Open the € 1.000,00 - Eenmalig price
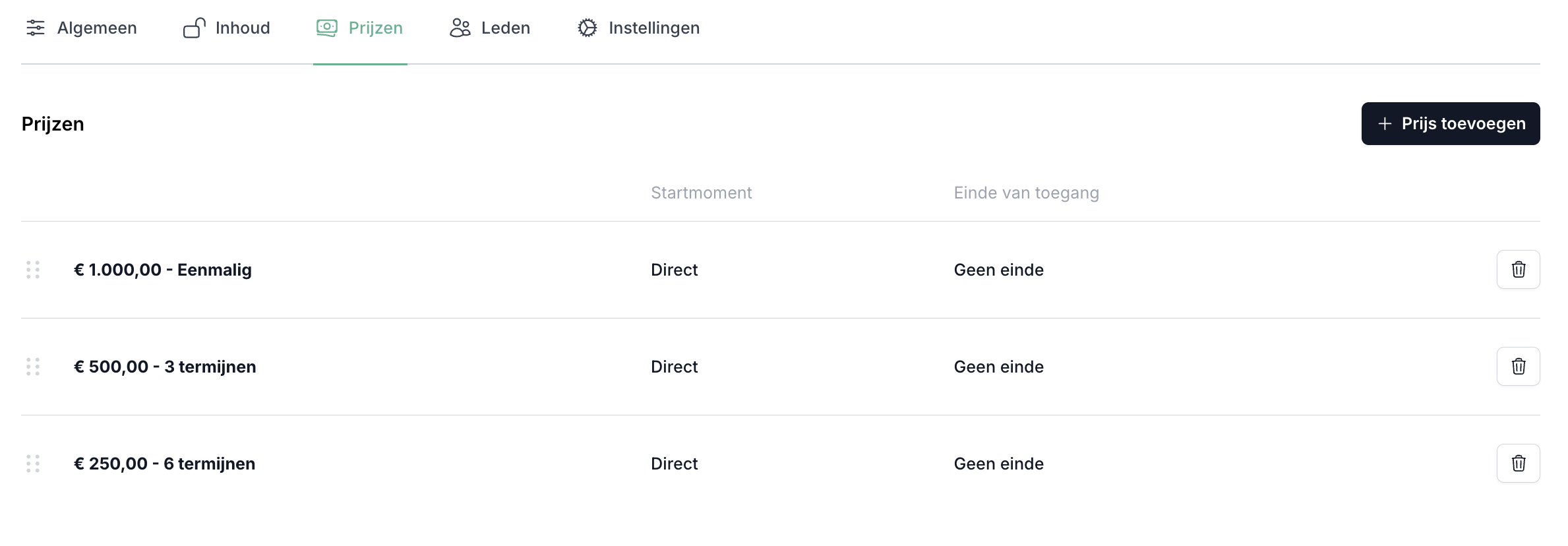The width and height of the screenshot is (1568, 546). click(x=163, y=270)
